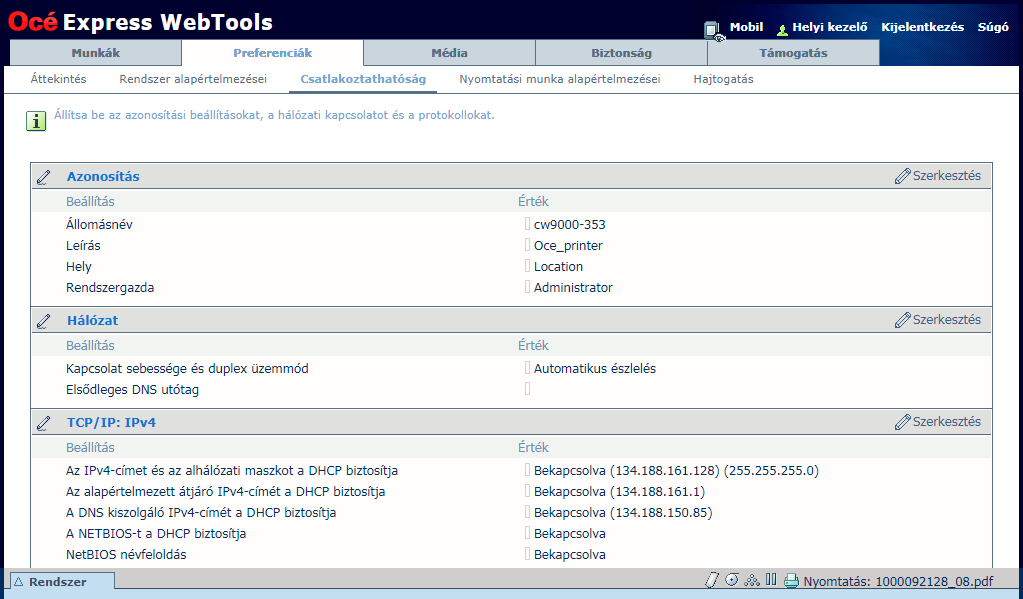1023x599 pixels.
Task: Click the pause icon in the status bar
Action: pyautogui.click(x=771, y=579)
